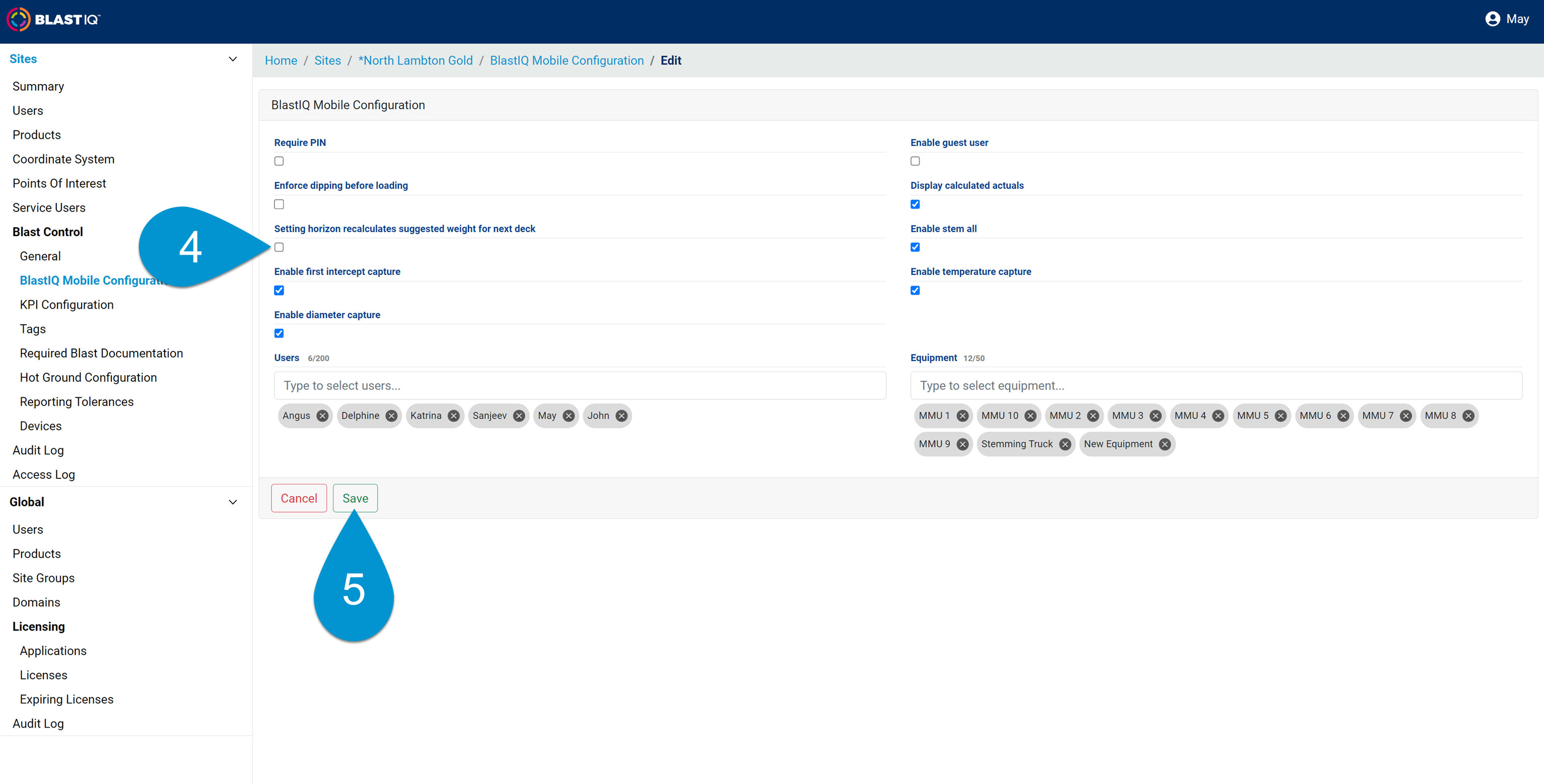The width and height of the screenshot is (1544, 784).
Task: Open Licensing section heading
Action: click(x=39, y=626)
